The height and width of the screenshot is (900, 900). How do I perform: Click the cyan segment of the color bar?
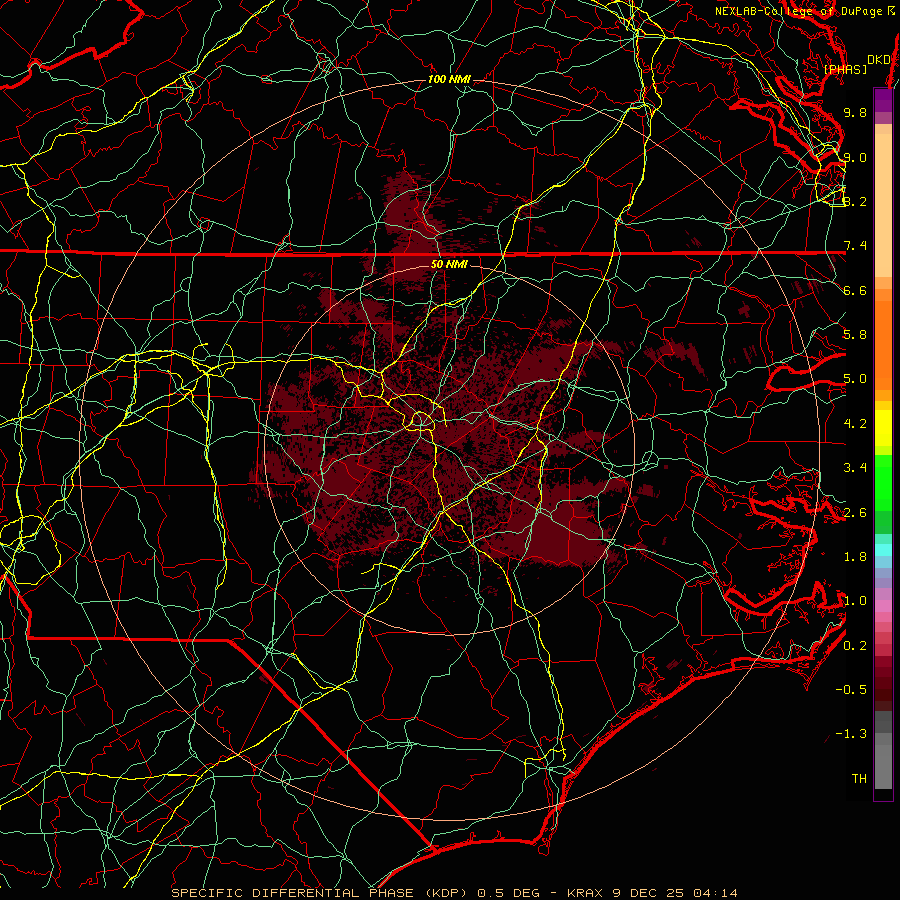(883, 550)
